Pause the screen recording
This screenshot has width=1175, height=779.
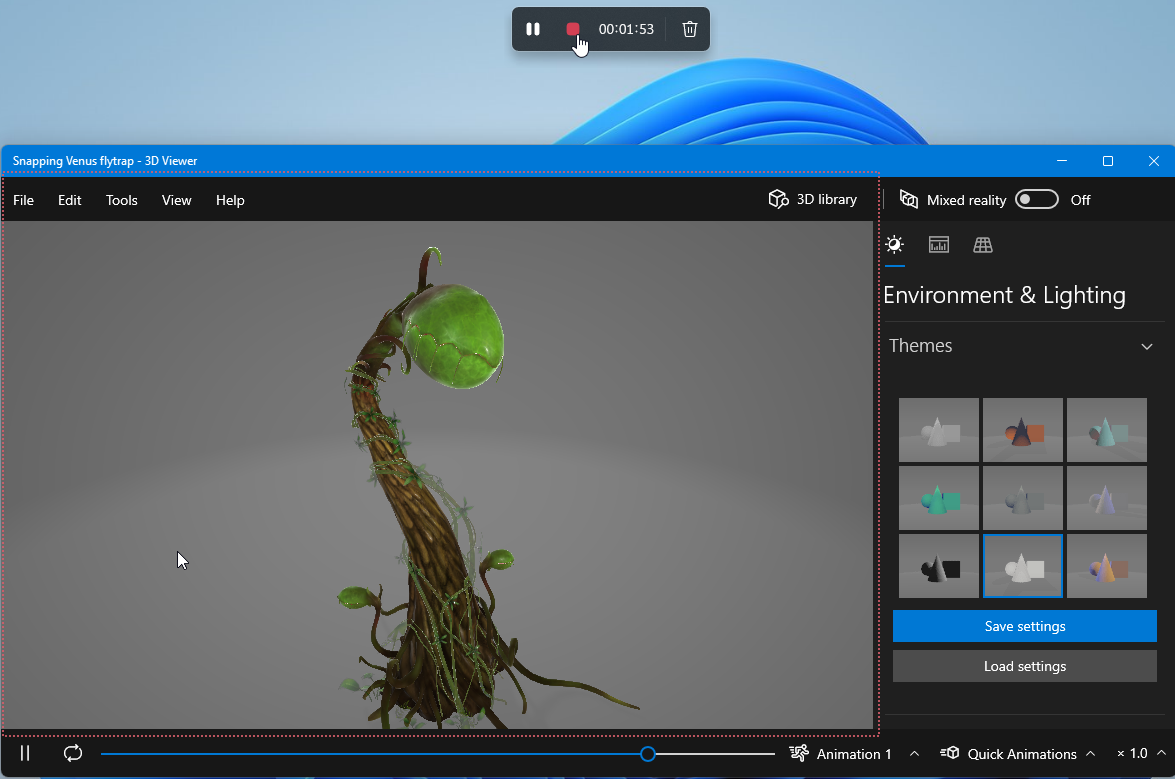[533, 29]
